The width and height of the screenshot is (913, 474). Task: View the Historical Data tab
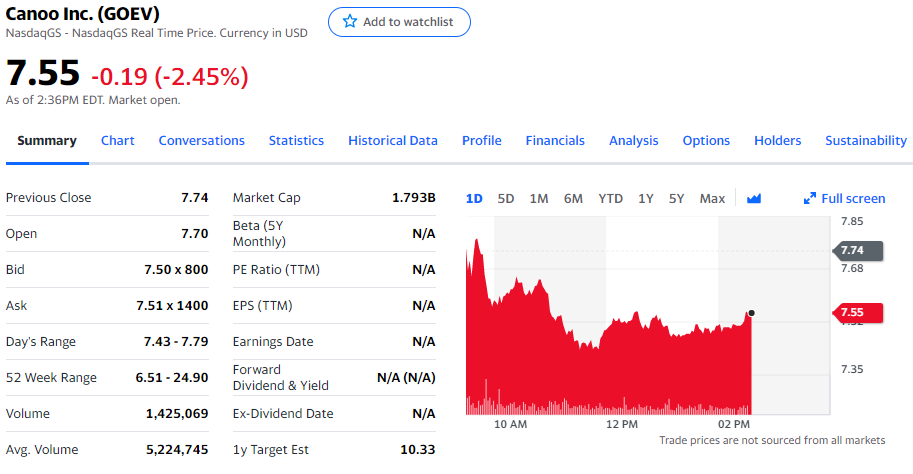pyautogui.click(x=392, y=140)
